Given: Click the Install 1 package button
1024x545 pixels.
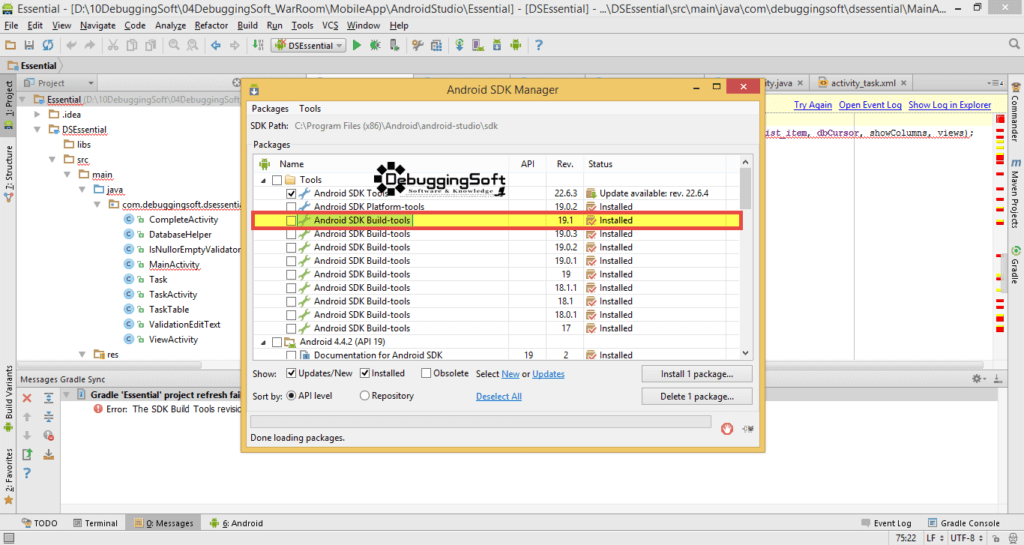Looking at the screenshot, I should click(697, 374).
